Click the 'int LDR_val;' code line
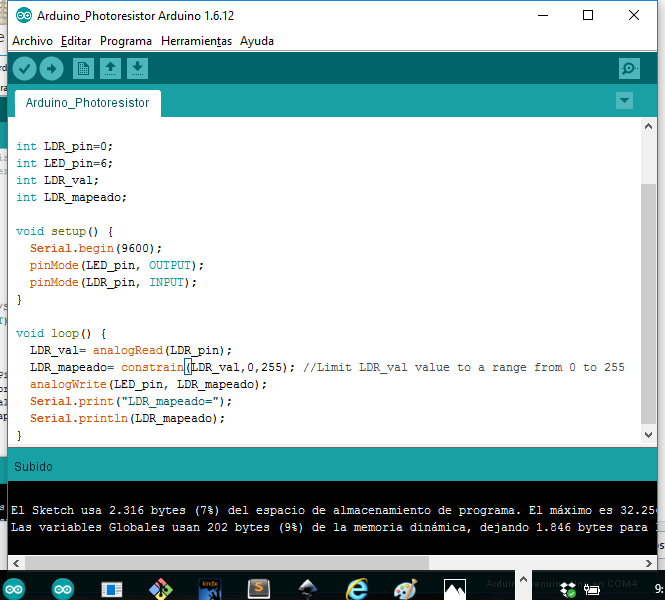The image size is (665, 600). coord(57,180)
